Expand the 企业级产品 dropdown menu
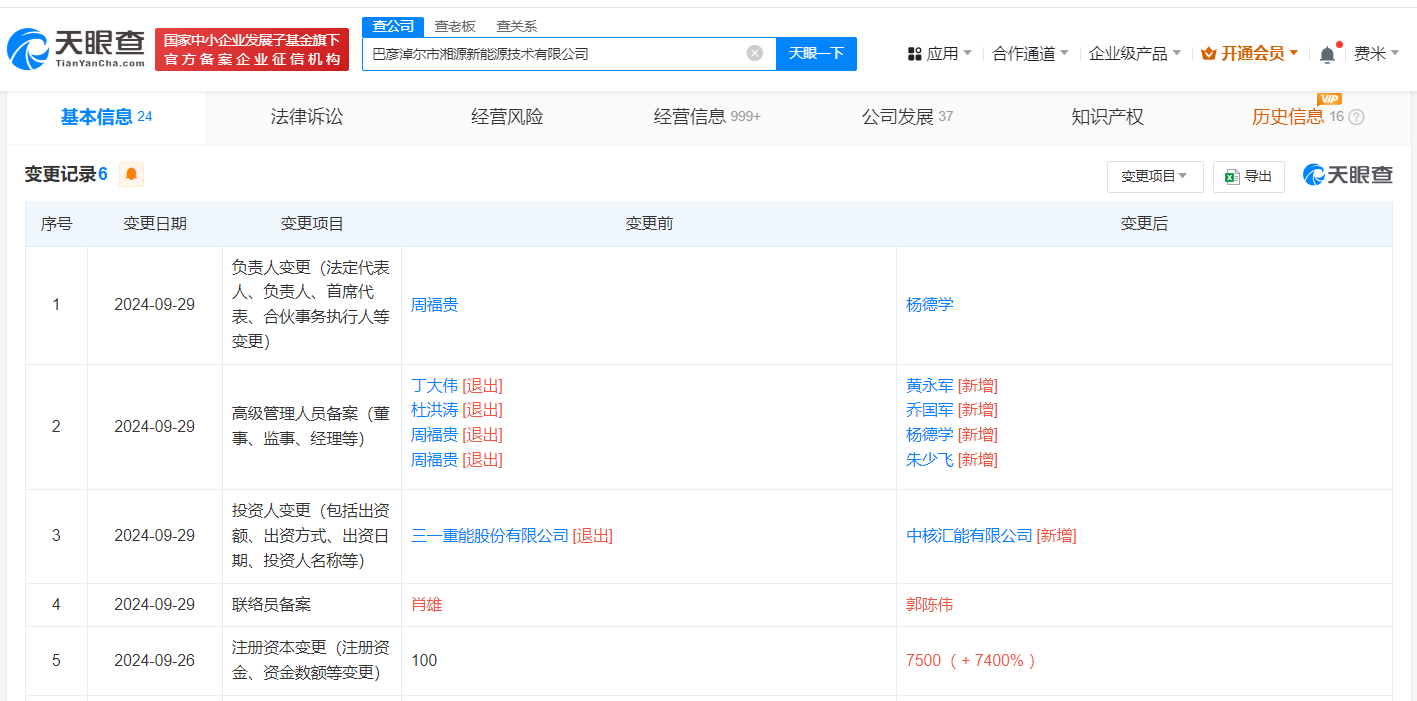The width and height of the screenshot is (1417, 701). pyautogui.click(x=1134, y=54)
